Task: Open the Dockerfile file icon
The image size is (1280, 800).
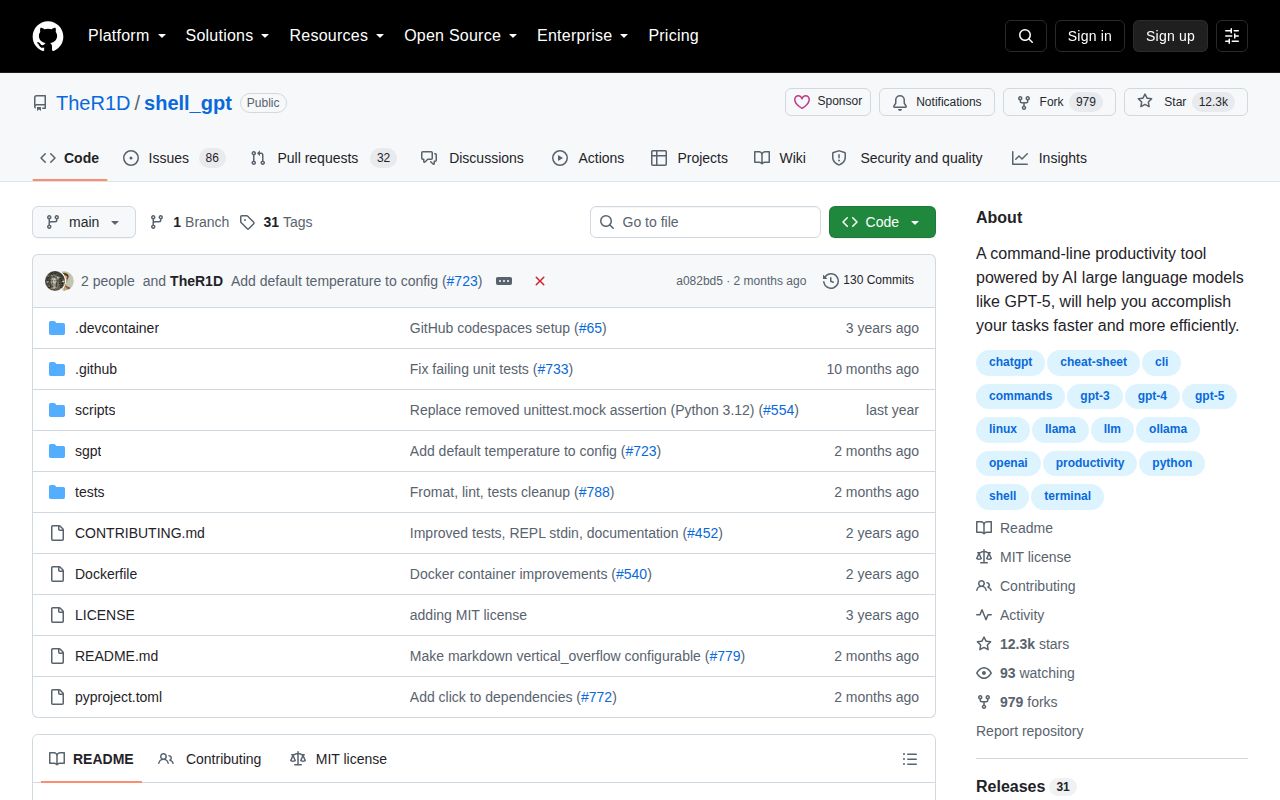Action: point(57,574)
